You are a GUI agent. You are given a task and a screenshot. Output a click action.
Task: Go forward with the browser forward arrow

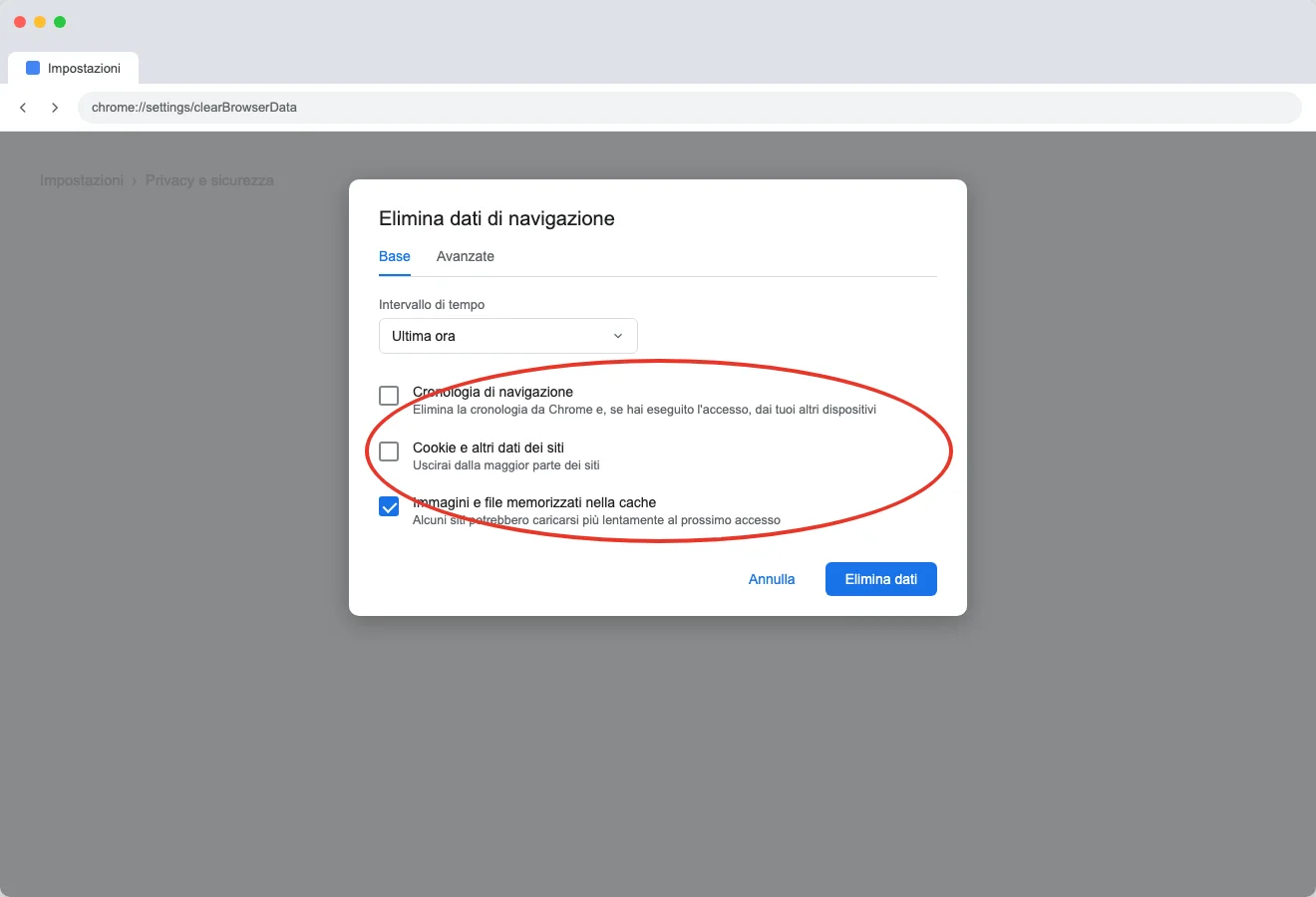(55, 108)
